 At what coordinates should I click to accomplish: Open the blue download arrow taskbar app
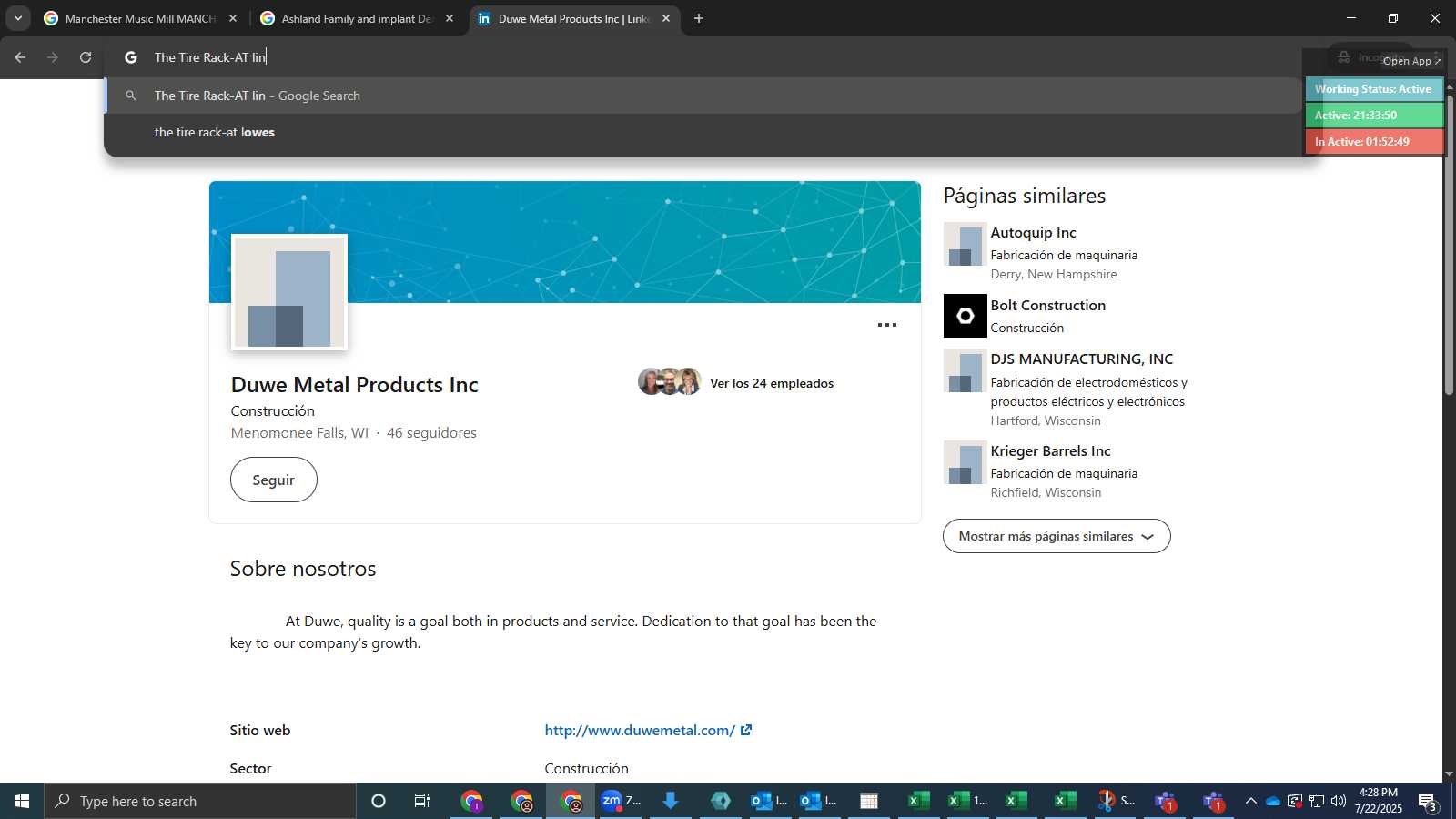click(671, 801)
